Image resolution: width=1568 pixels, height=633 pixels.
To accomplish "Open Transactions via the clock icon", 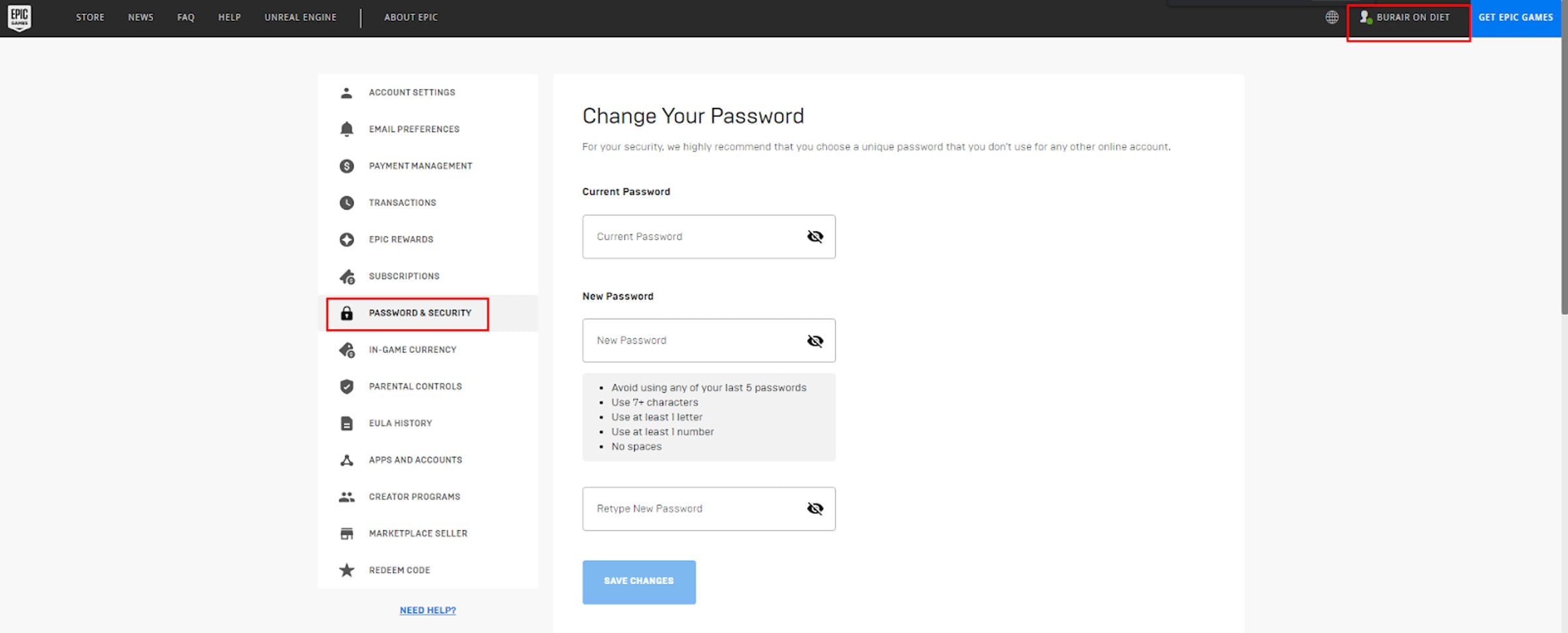I will [x=346, y=203].
